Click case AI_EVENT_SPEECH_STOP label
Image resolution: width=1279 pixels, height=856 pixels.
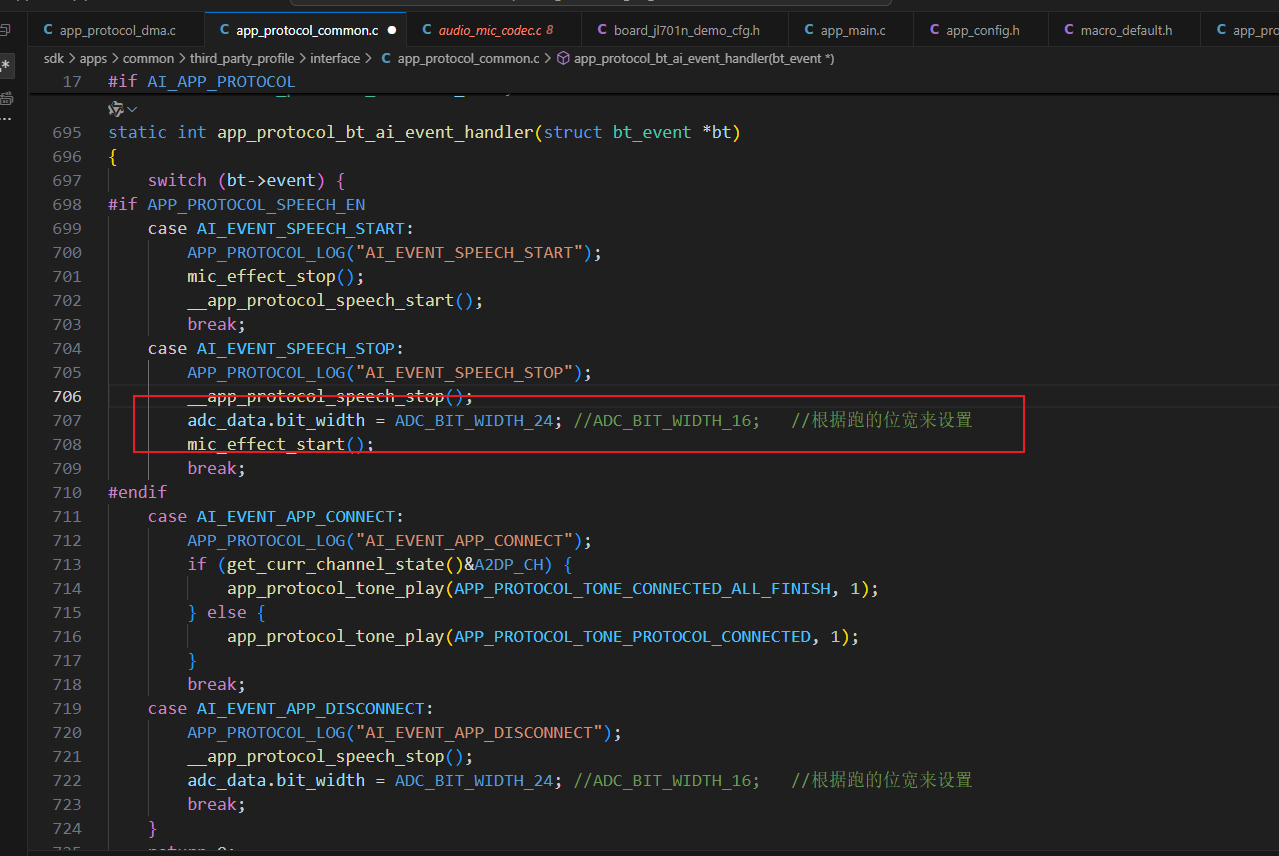275,348
